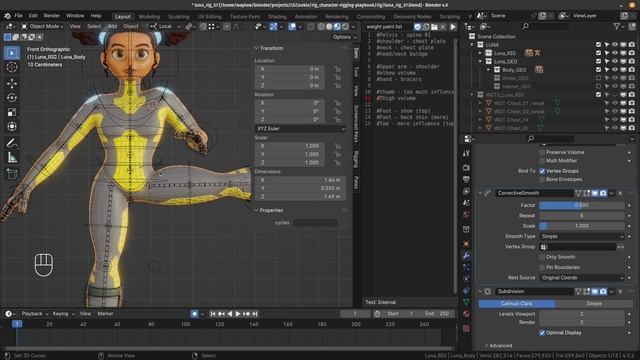The height and width of the screenshot is (360, 640).
Task: Choose the Move tool
Action: (12, 83)
